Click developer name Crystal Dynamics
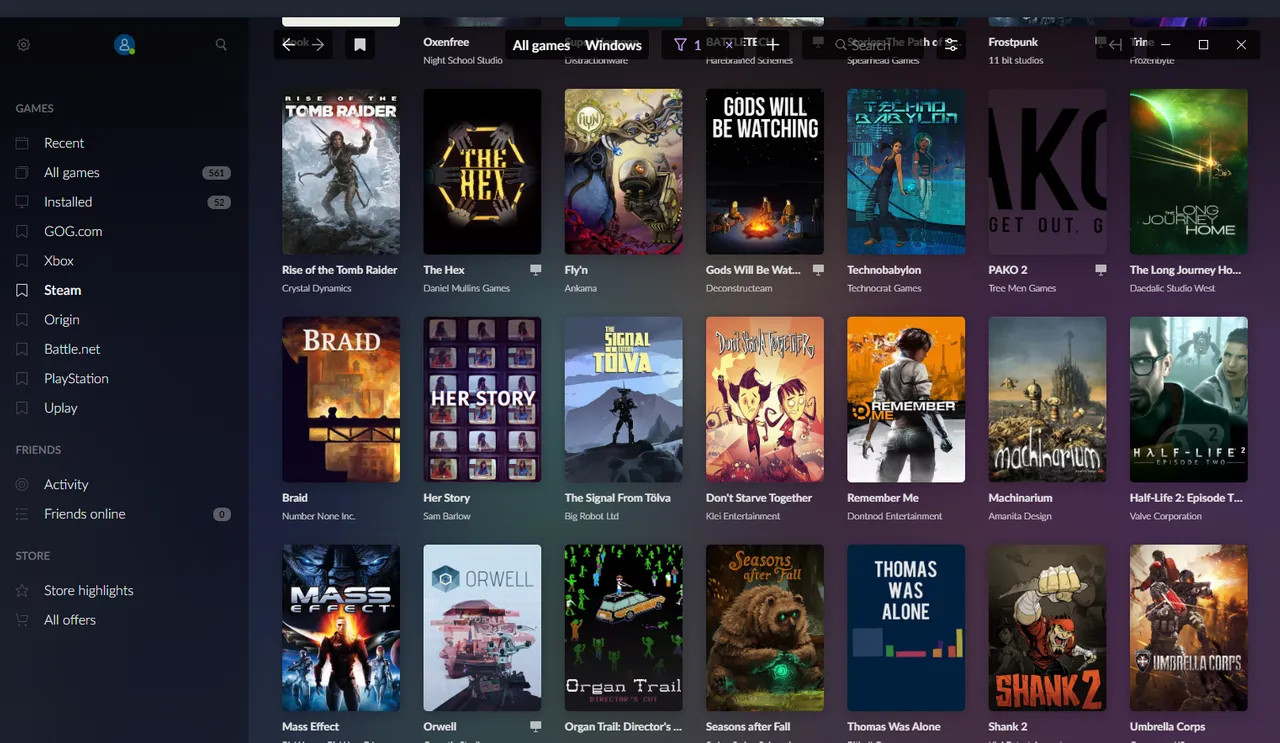Screen dimensions: 1280x743 tap(317, 289)
